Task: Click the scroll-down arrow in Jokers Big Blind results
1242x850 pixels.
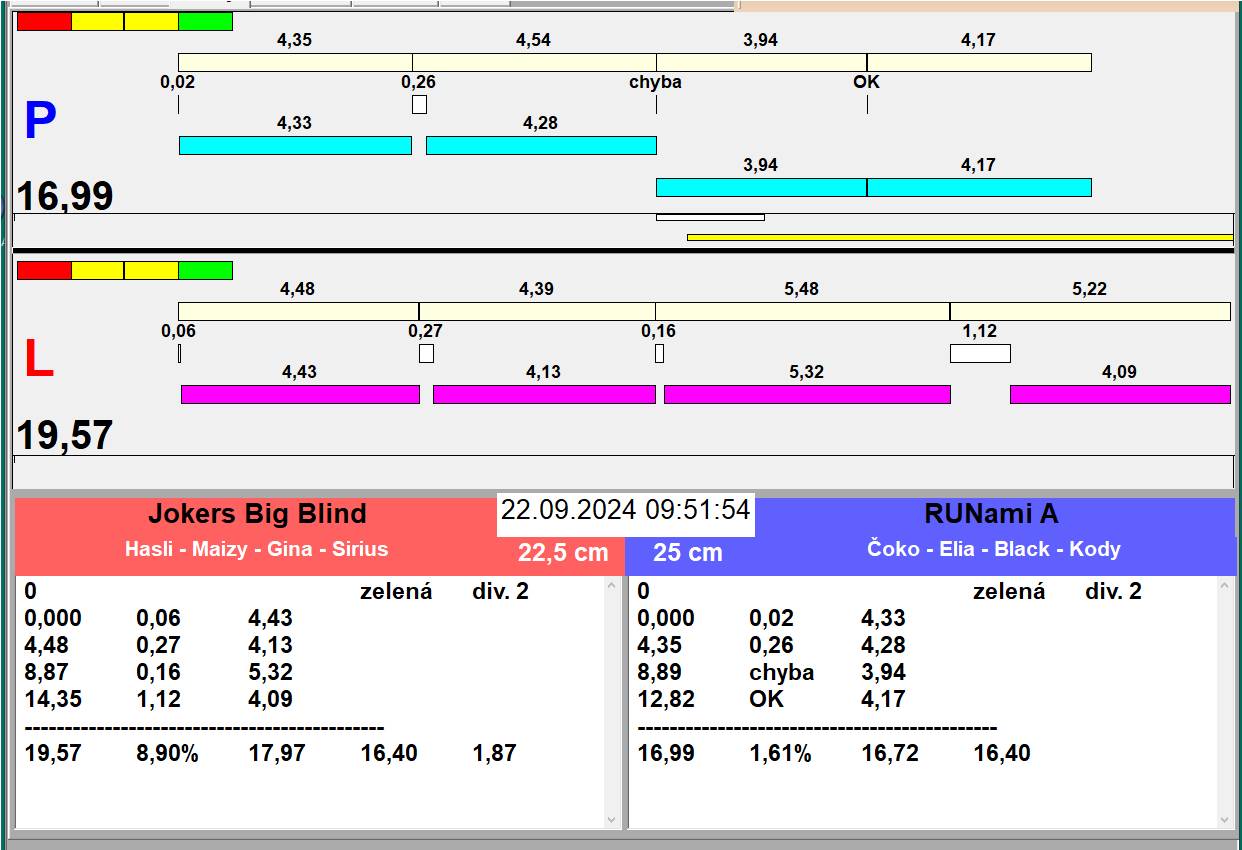Action: click(x=612, y=819)
